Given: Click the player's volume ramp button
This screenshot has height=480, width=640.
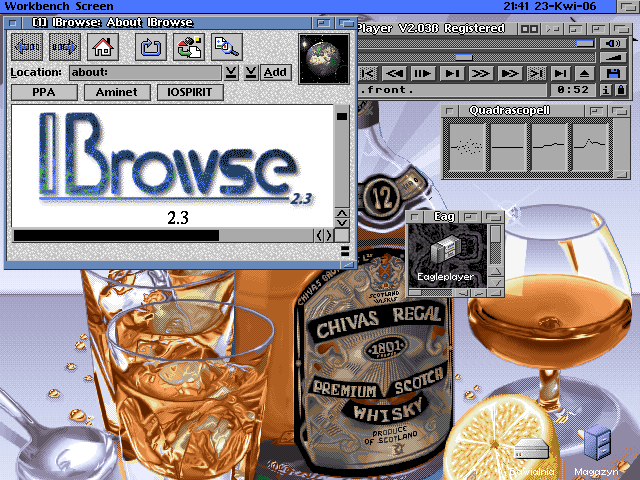Looking at the screenshot, I should [x=613, y=57].
